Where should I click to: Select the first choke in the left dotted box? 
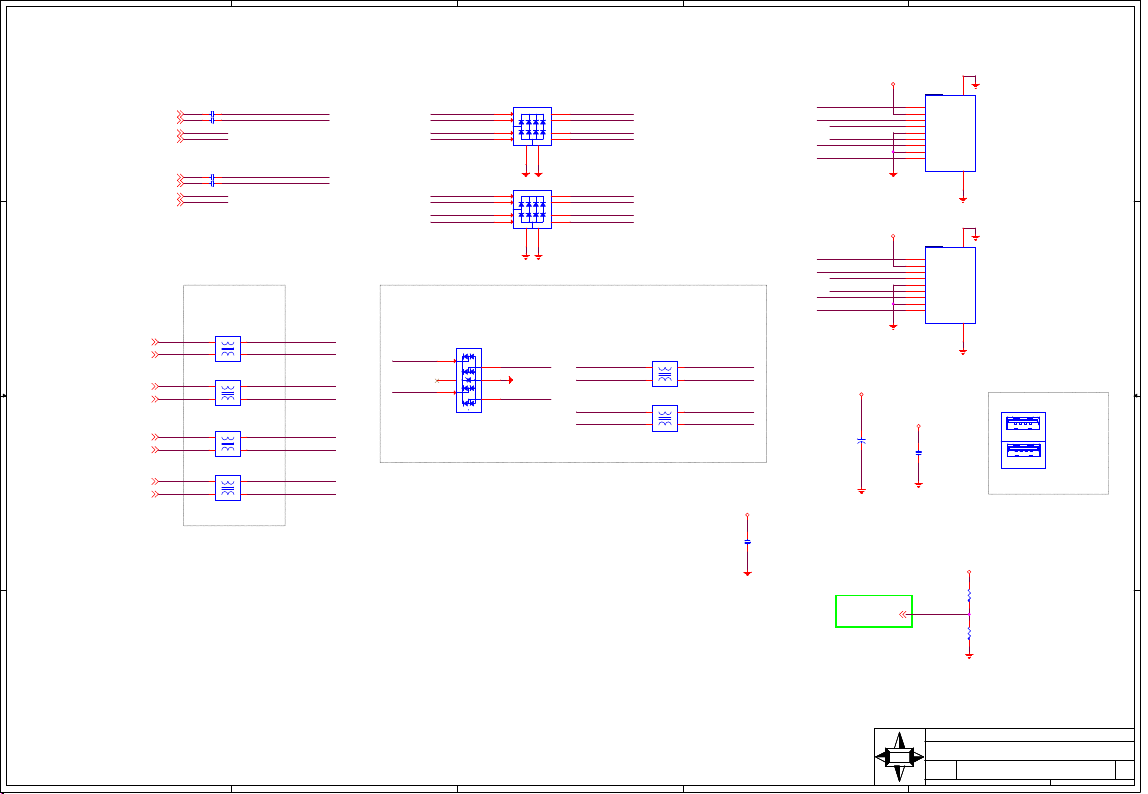[228, 349]
